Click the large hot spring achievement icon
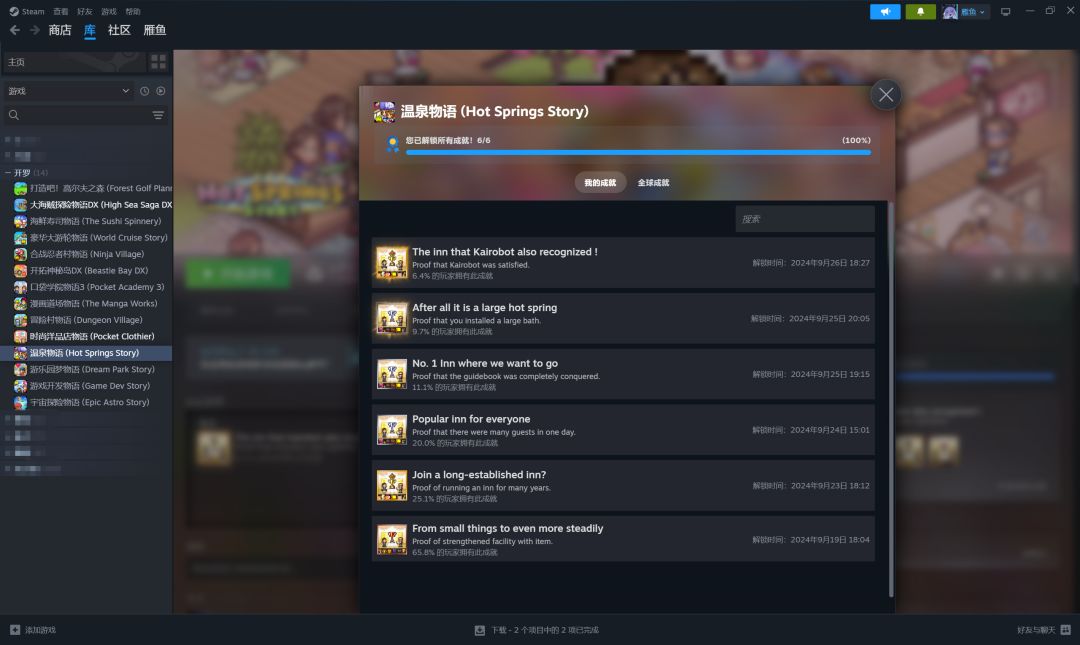1080x645 pixels. click(392, 319)
